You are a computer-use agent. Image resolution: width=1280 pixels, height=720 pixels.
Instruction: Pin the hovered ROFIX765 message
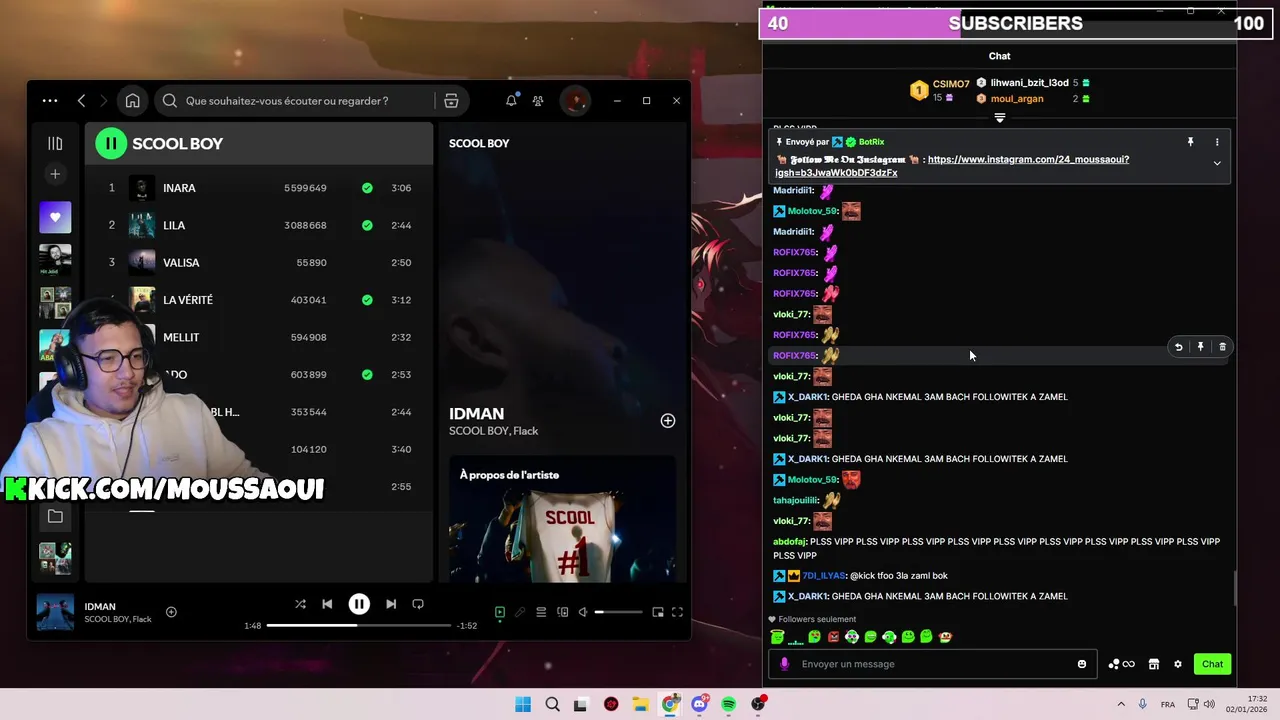coord(1200,347)
